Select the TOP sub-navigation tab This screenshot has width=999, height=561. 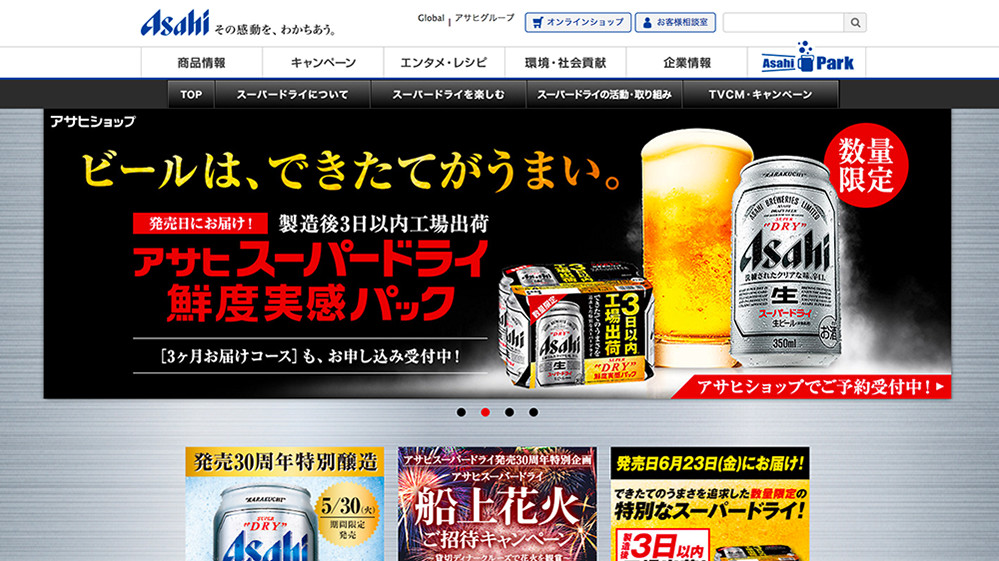click(x=191, y=94)
